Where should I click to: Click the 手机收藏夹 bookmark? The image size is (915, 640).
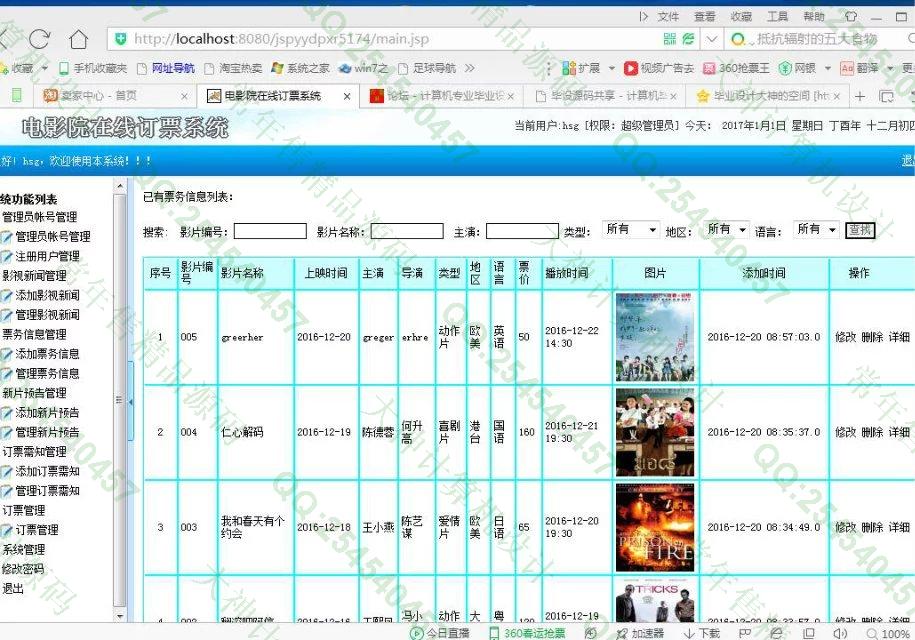pyautogui.click(x=93, y=68)
